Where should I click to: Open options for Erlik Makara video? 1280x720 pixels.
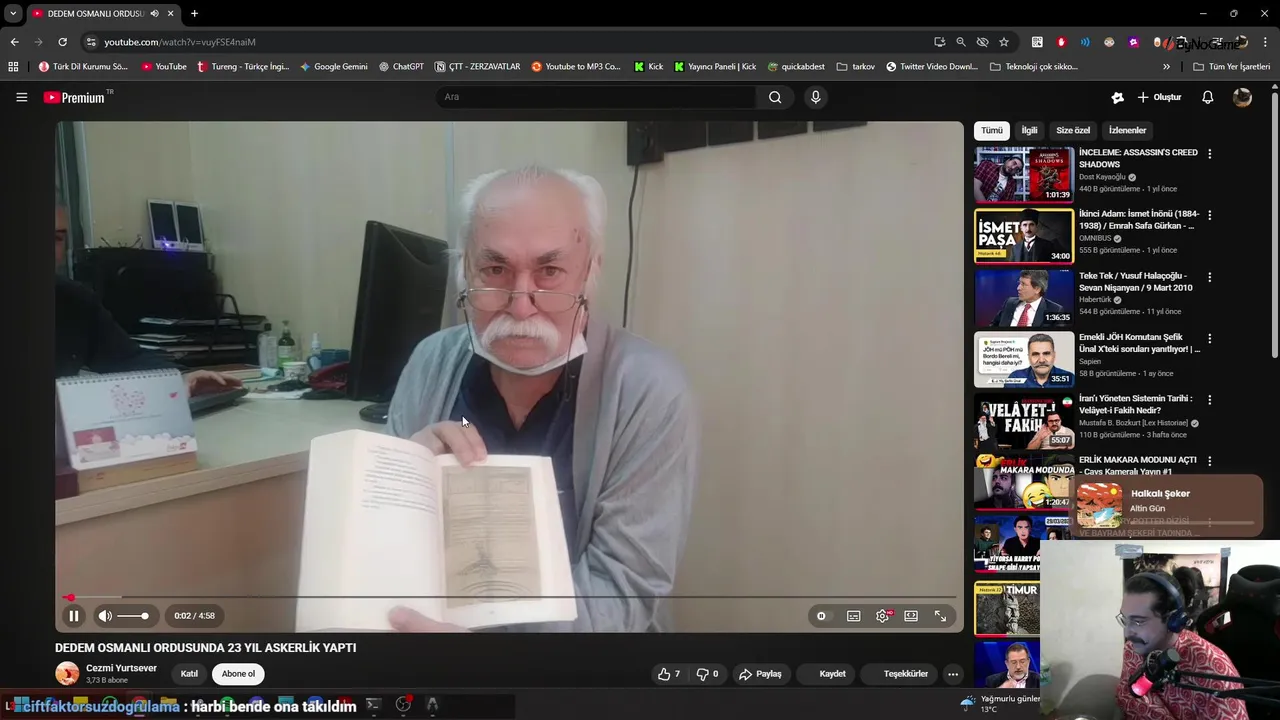tap(1209, 462)
